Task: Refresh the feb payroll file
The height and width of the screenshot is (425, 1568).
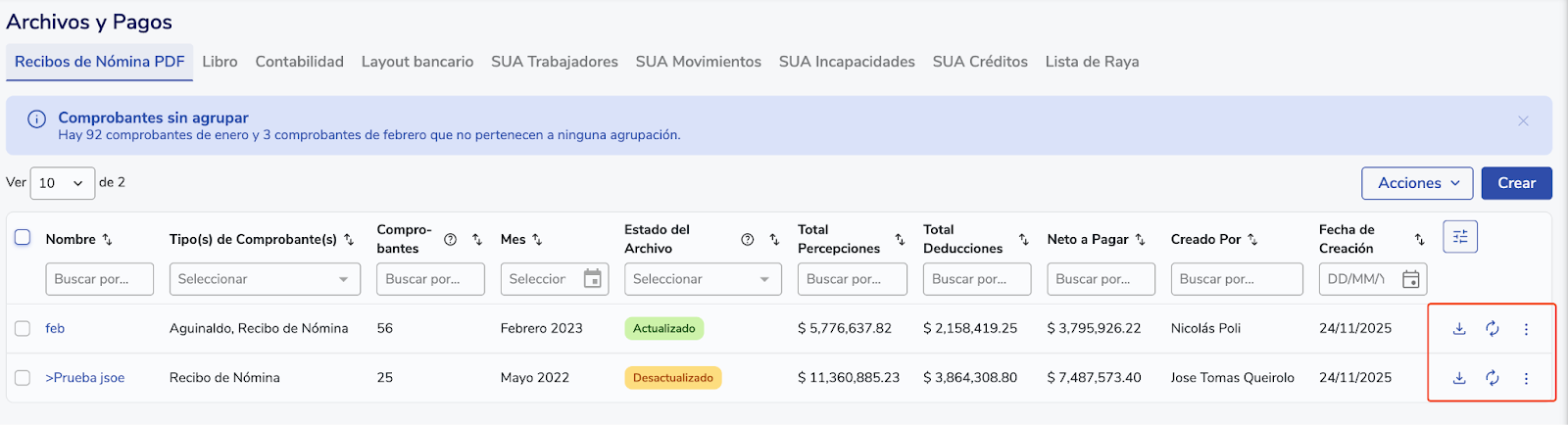Action: click(1493, 329)
